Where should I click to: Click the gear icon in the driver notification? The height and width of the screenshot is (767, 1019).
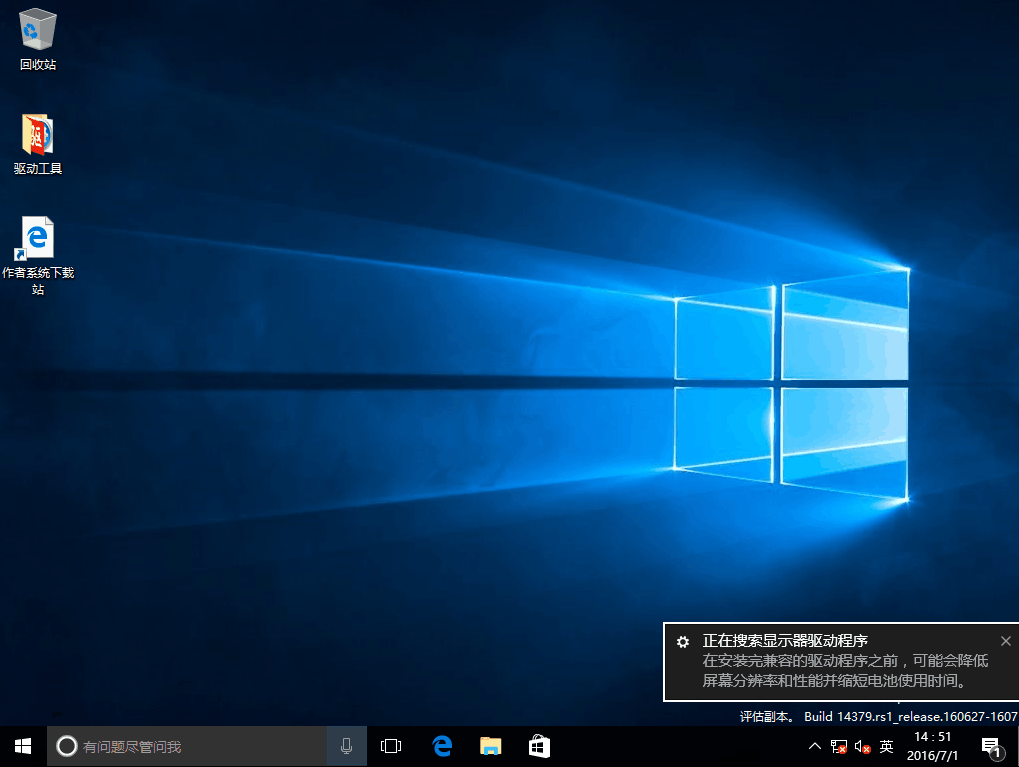[x=682, y=642]
